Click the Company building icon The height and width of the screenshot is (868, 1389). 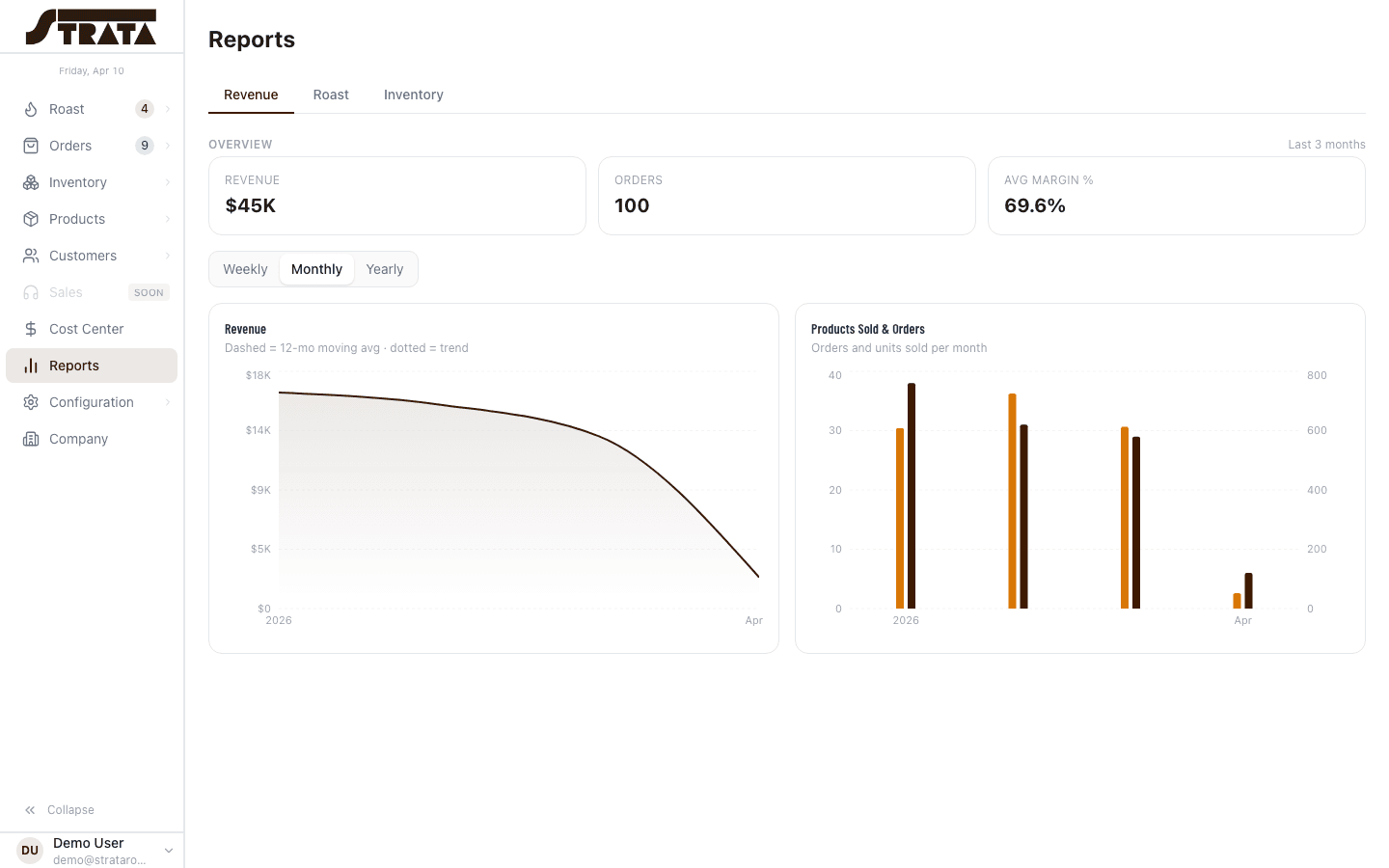click(31, 439)
